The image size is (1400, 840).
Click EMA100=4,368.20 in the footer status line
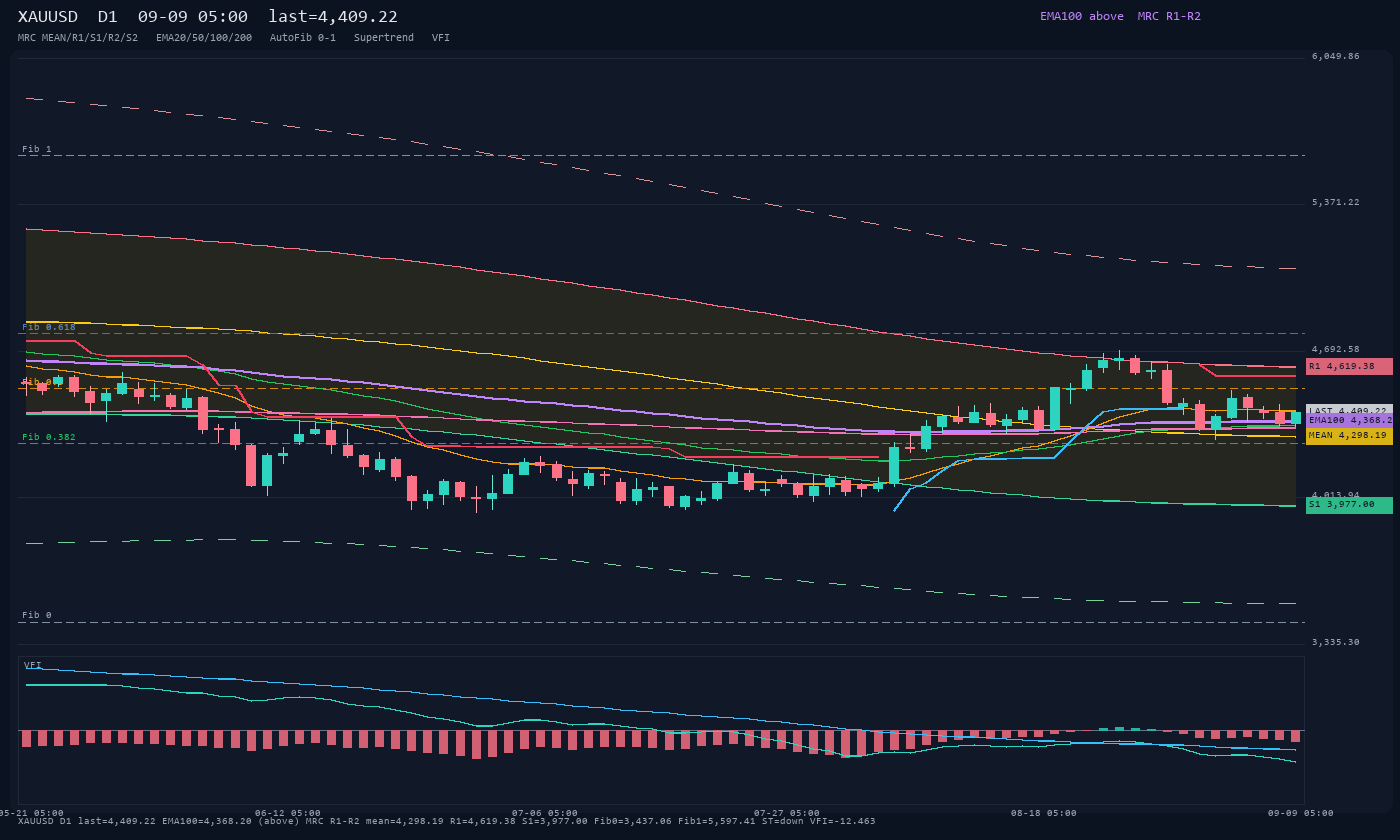(207, 822)
